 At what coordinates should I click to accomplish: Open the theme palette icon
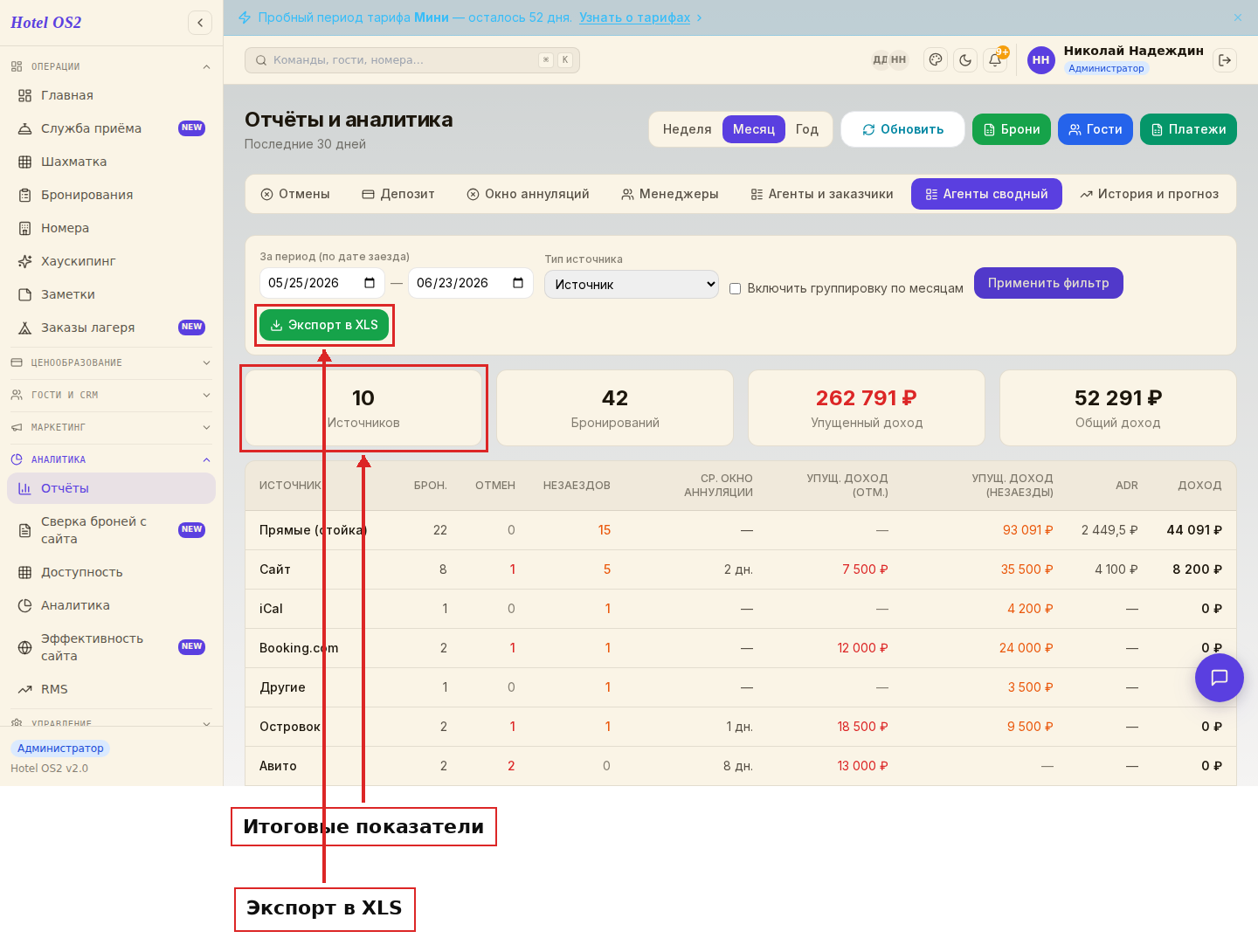(936, 60)
